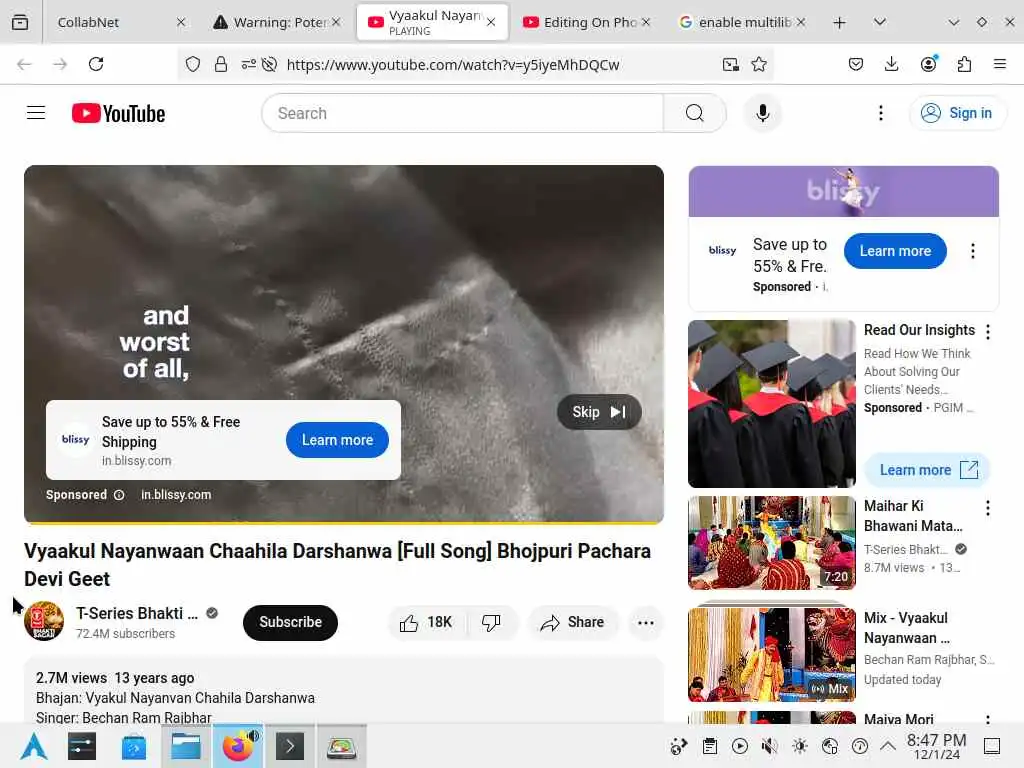Open Firefox View recent browsing icon
This screenshot has height=768, width=1024.
(x=20, y=22)
